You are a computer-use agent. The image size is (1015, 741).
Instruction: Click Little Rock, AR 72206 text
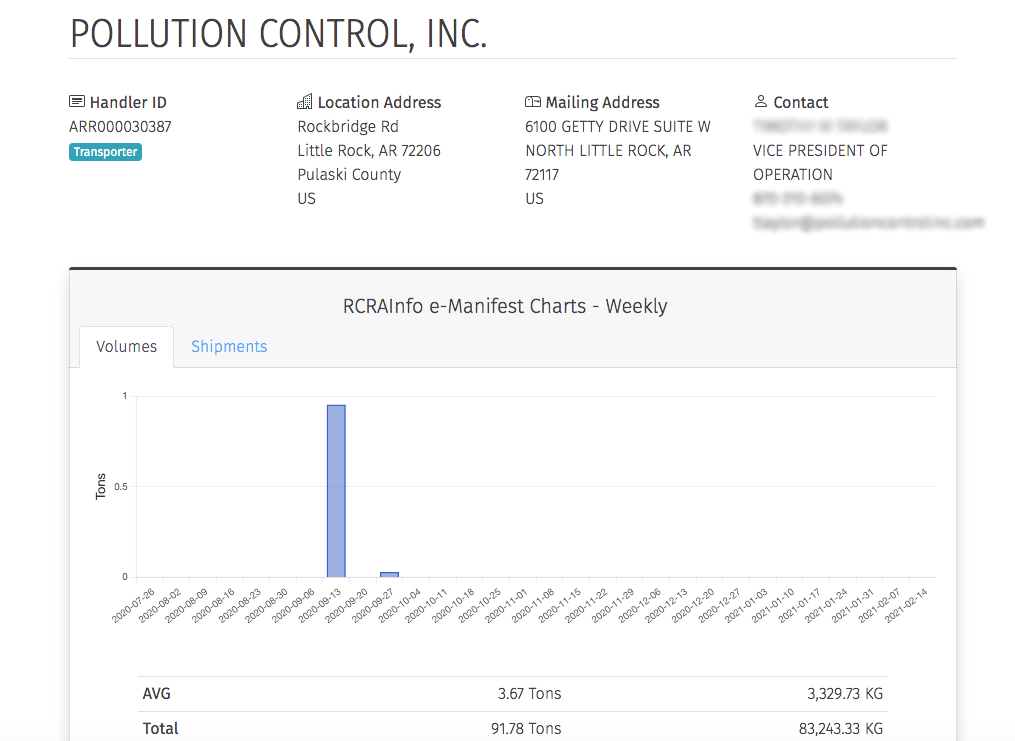coord(369,151)
